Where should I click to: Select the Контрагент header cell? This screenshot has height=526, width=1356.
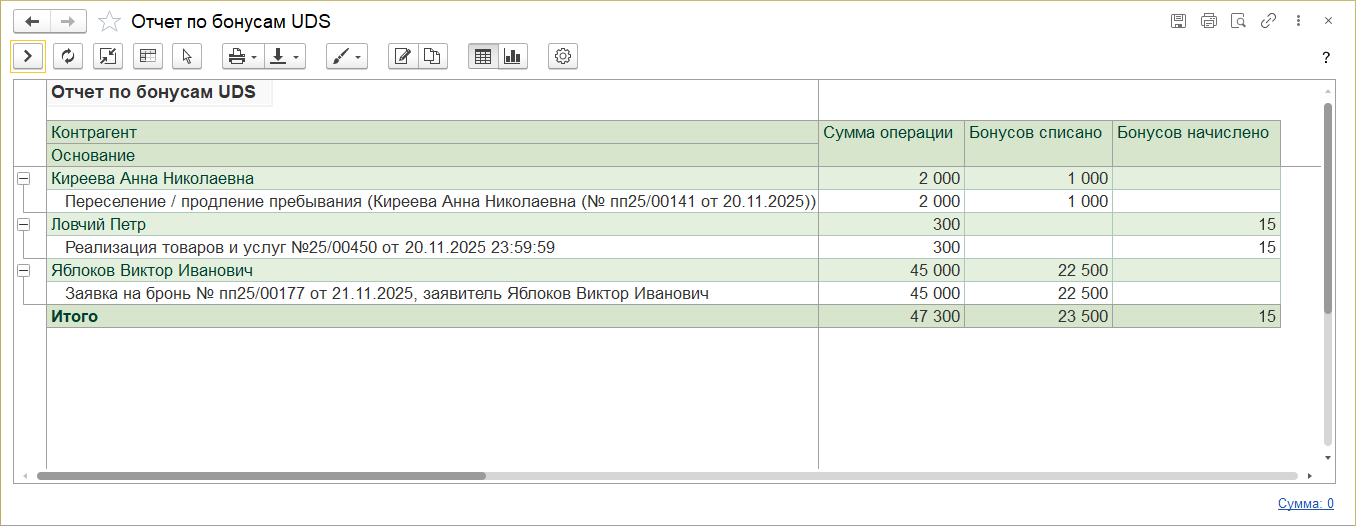(x=432, y=132)
